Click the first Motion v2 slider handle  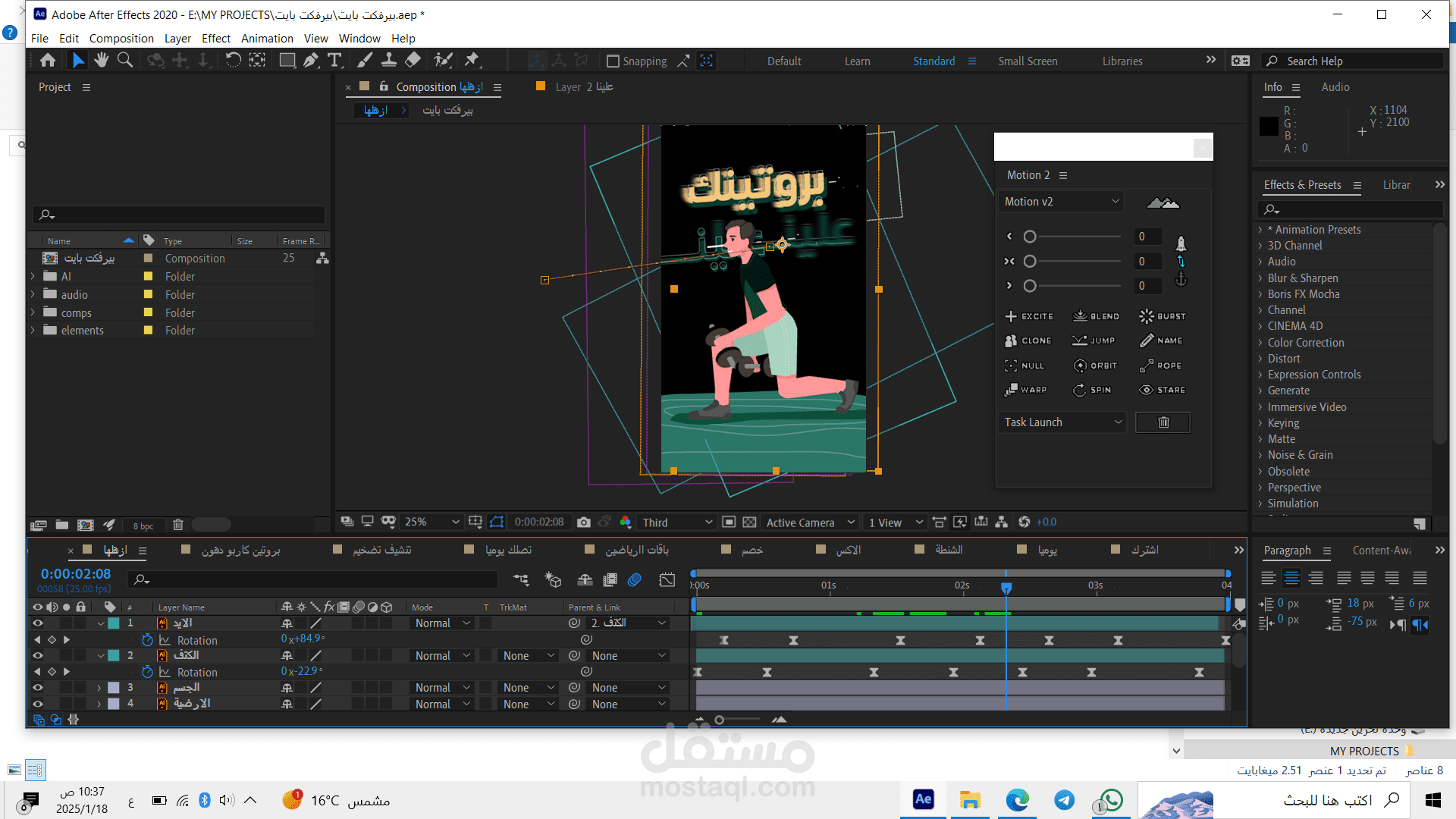pos(1030,237)
